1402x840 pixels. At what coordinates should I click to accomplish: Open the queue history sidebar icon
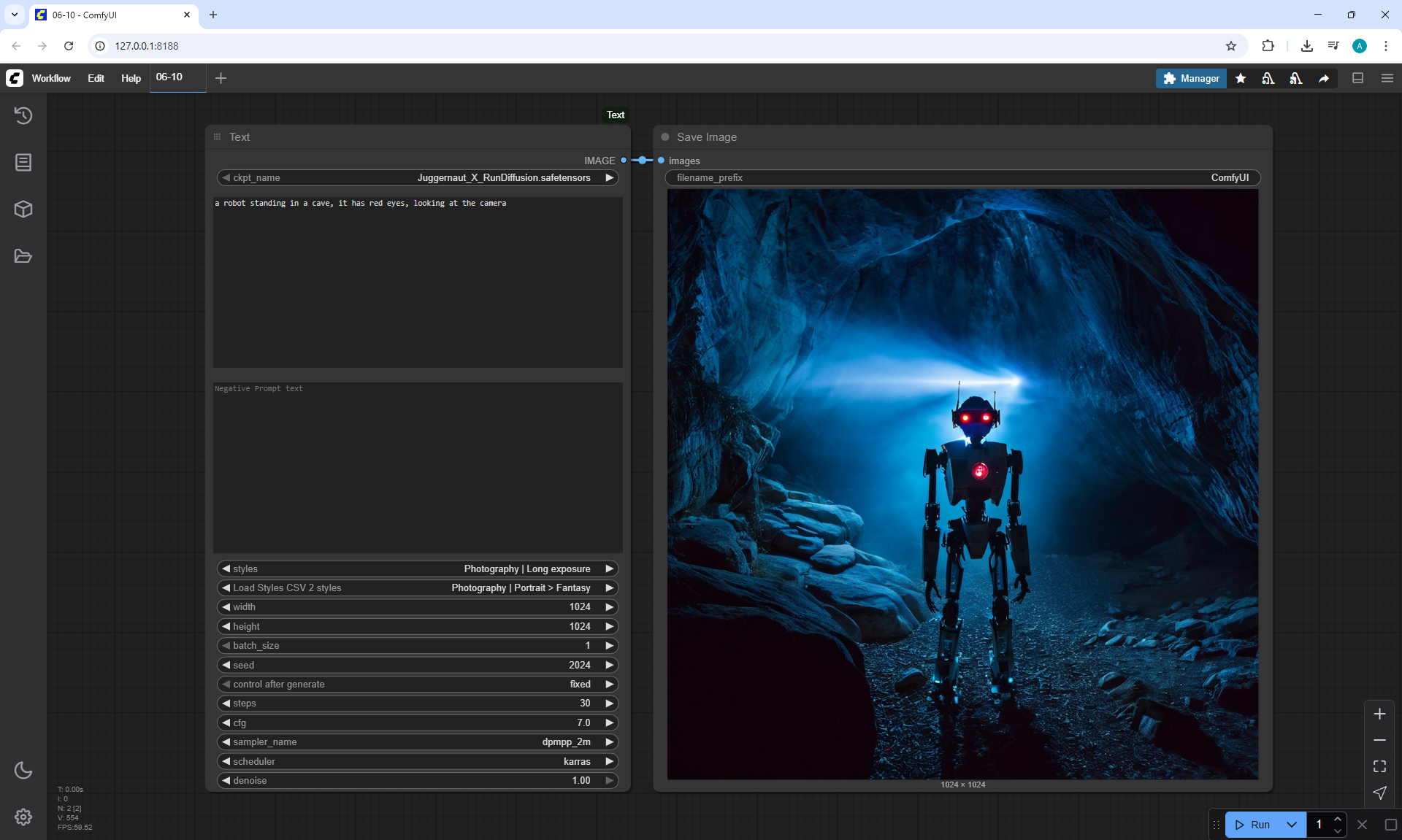23,115
